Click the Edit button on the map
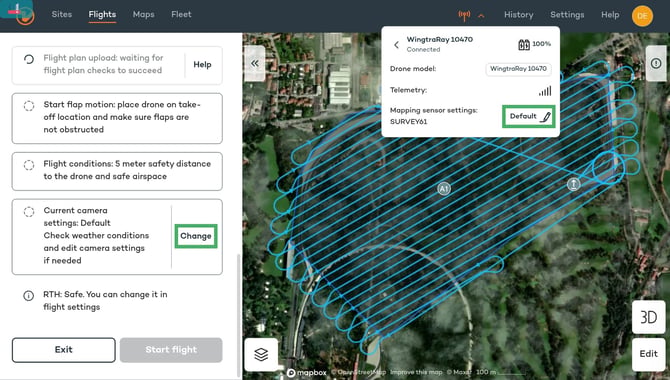Viewport: 670px width, 380px height. [x=648, y=354]
